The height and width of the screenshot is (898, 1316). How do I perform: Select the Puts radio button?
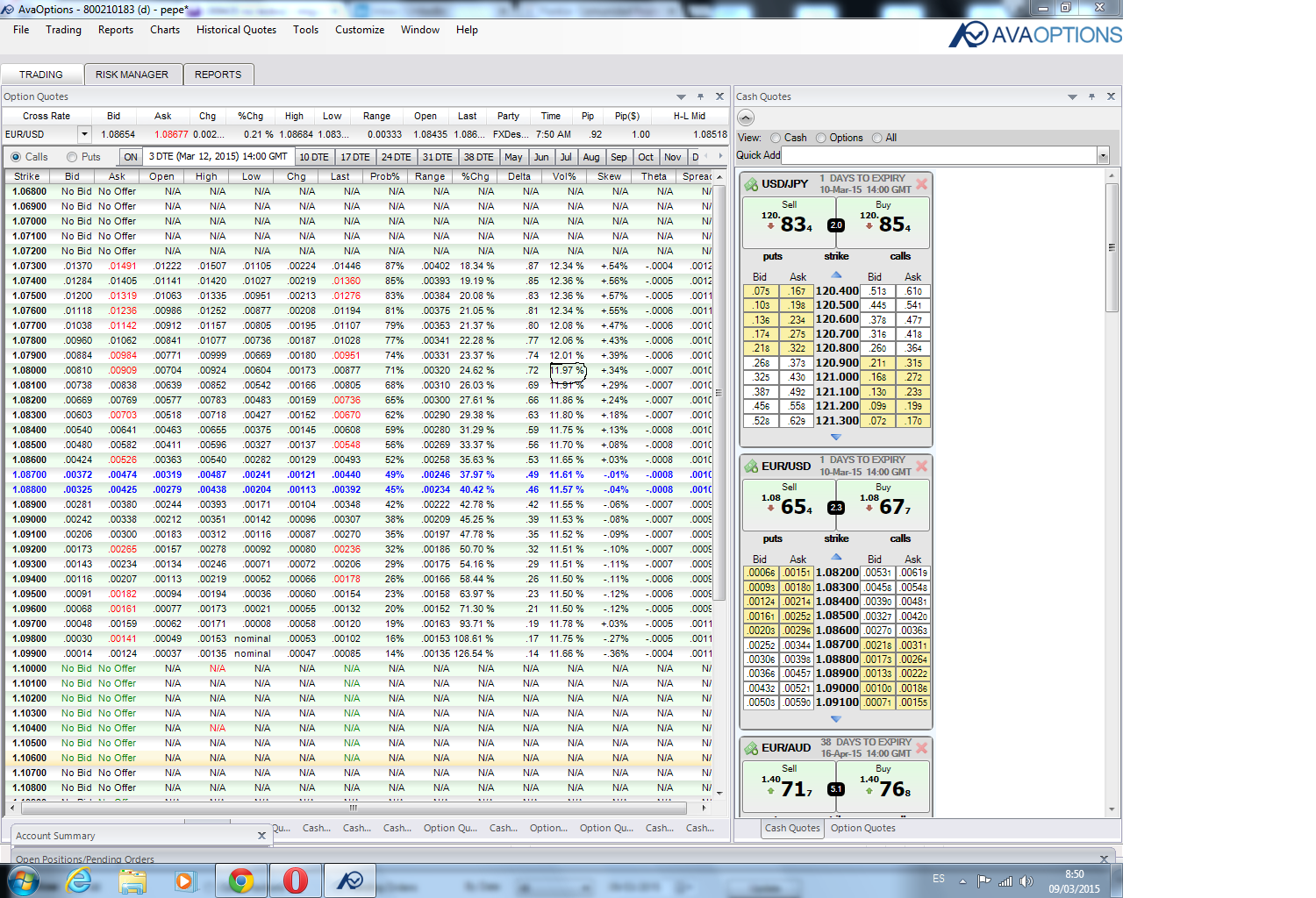click(x=72, y=157)
